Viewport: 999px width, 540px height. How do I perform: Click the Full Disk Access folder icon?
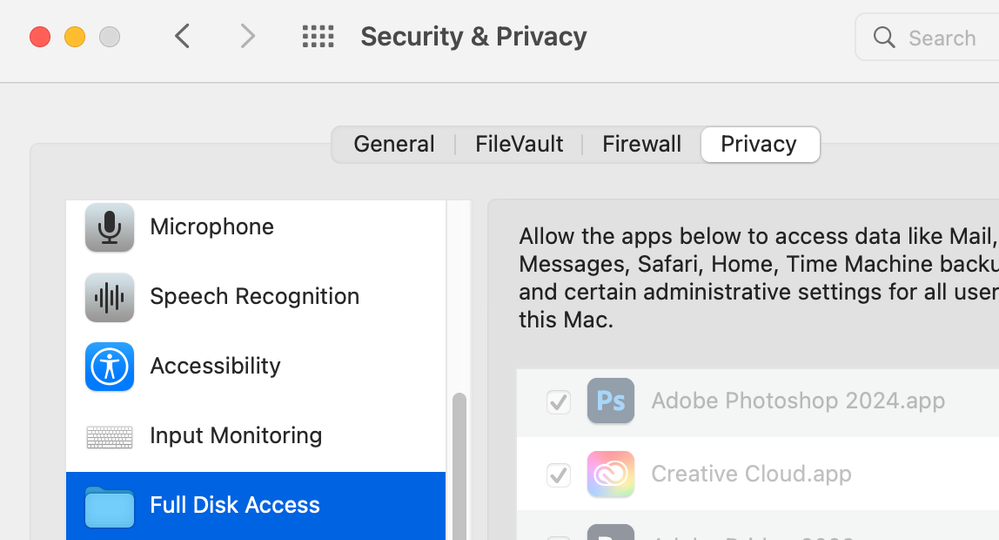pyautogui.click(x=109, y=506)
